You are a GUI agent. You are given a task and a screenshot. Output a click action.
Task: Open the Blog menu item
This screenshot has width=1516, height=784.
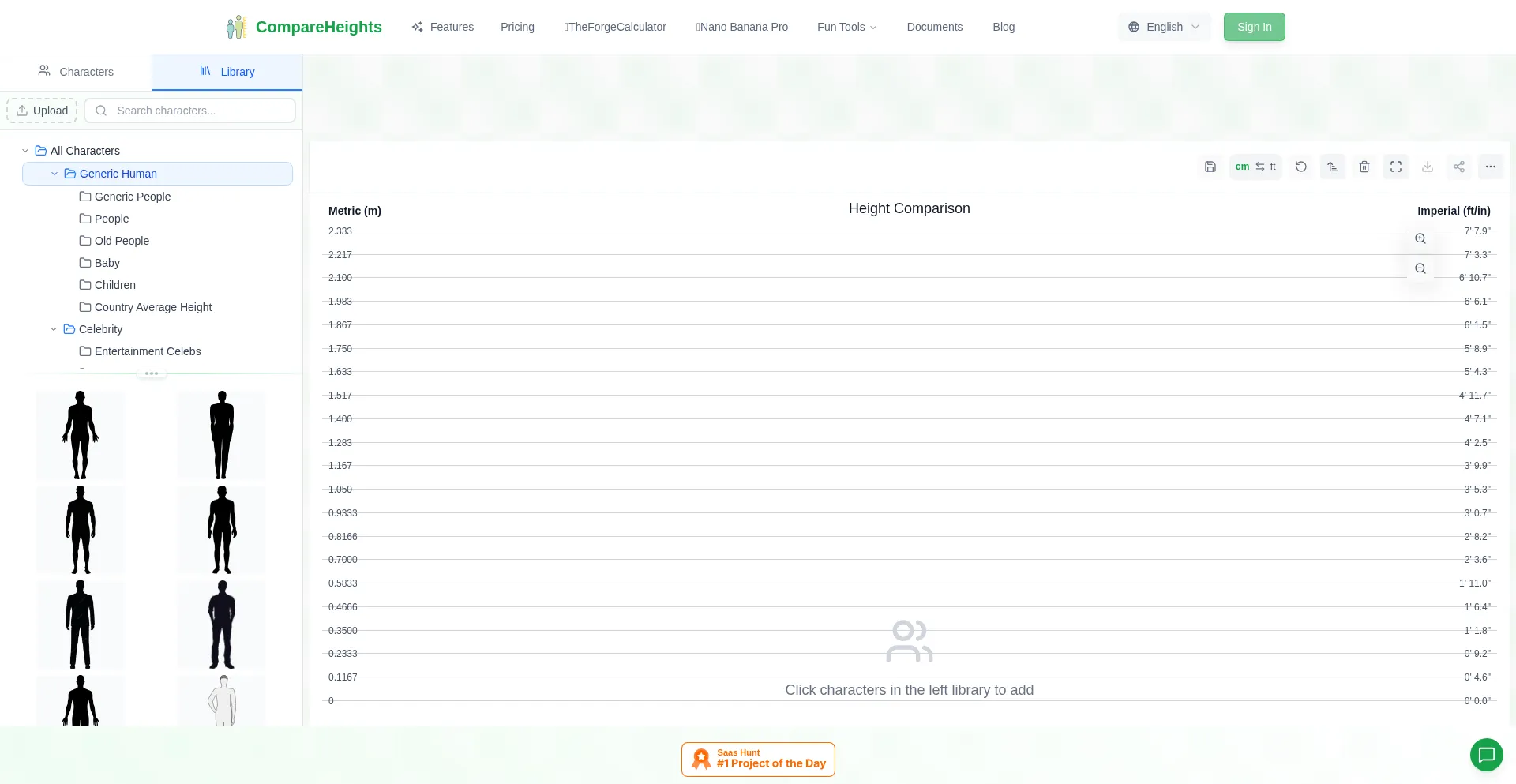[1004, 27]
